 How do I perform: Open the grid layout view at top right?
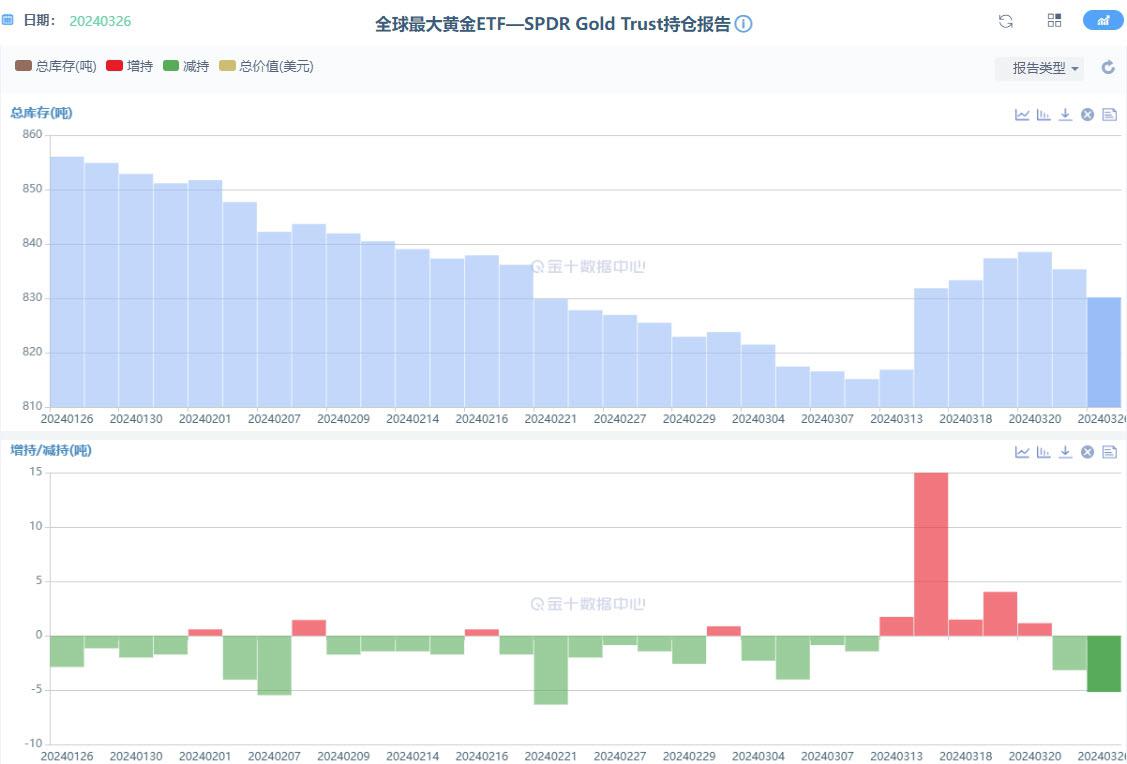click(x=1054, y=20)
